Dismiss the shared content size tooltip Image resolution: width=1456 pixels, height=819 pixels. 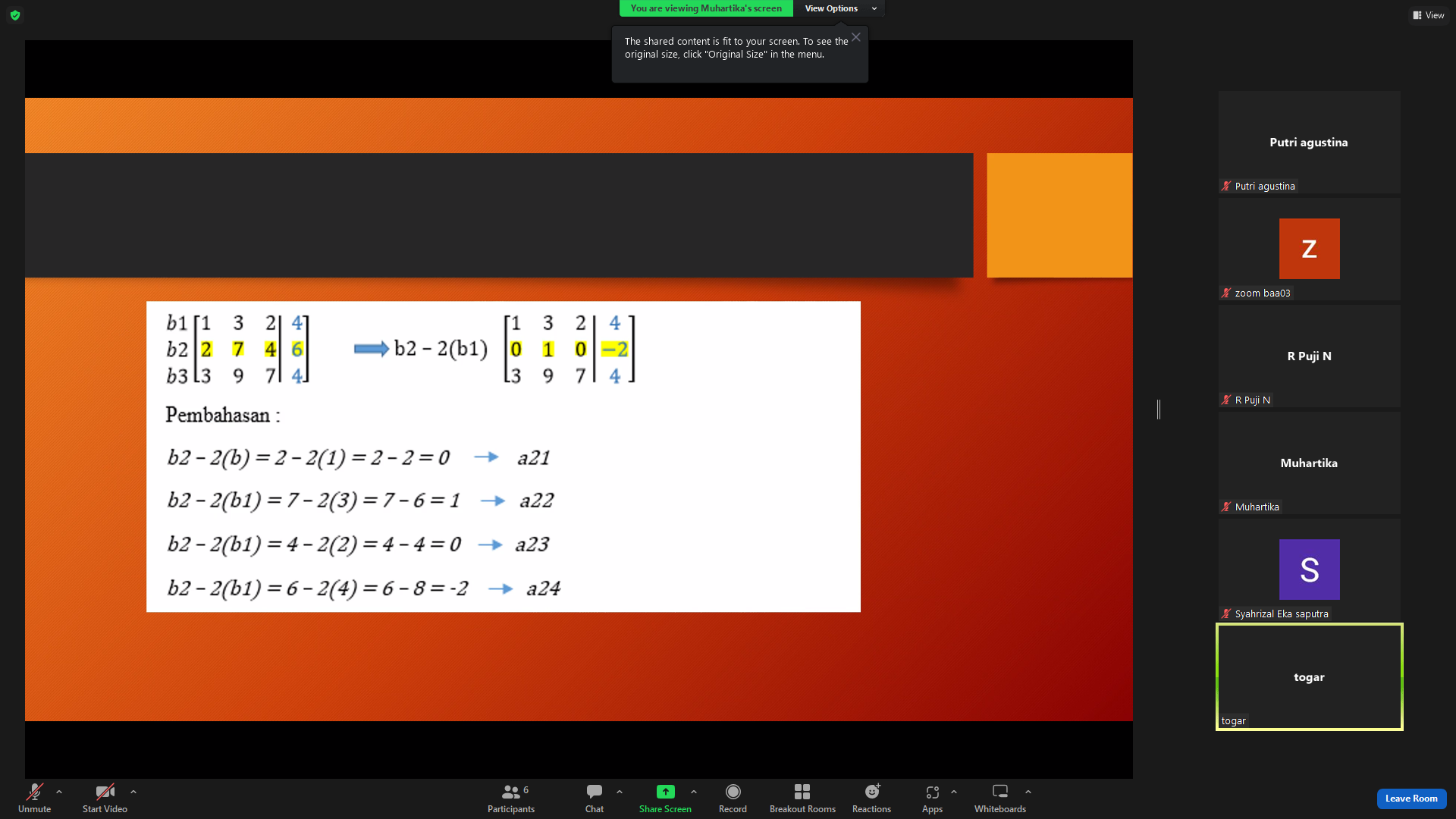[856, 37]
